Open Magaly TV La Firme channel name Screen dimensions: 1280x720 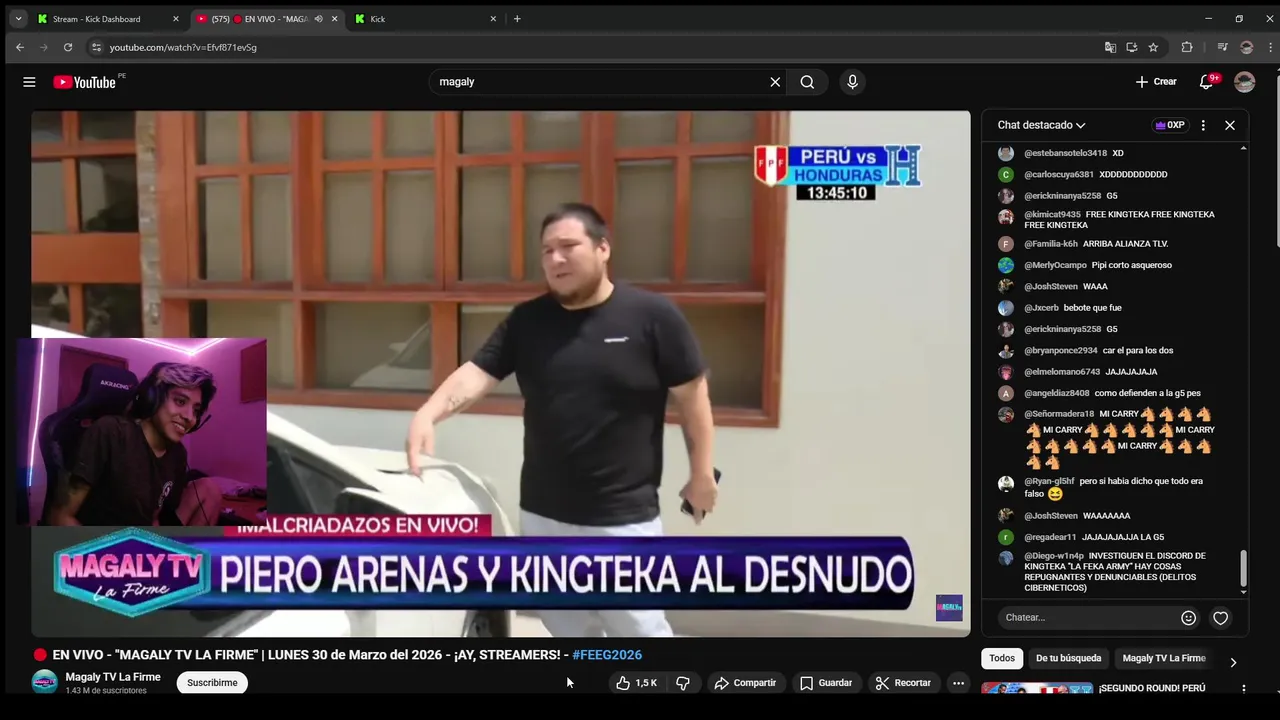click(x=113, y=677)
